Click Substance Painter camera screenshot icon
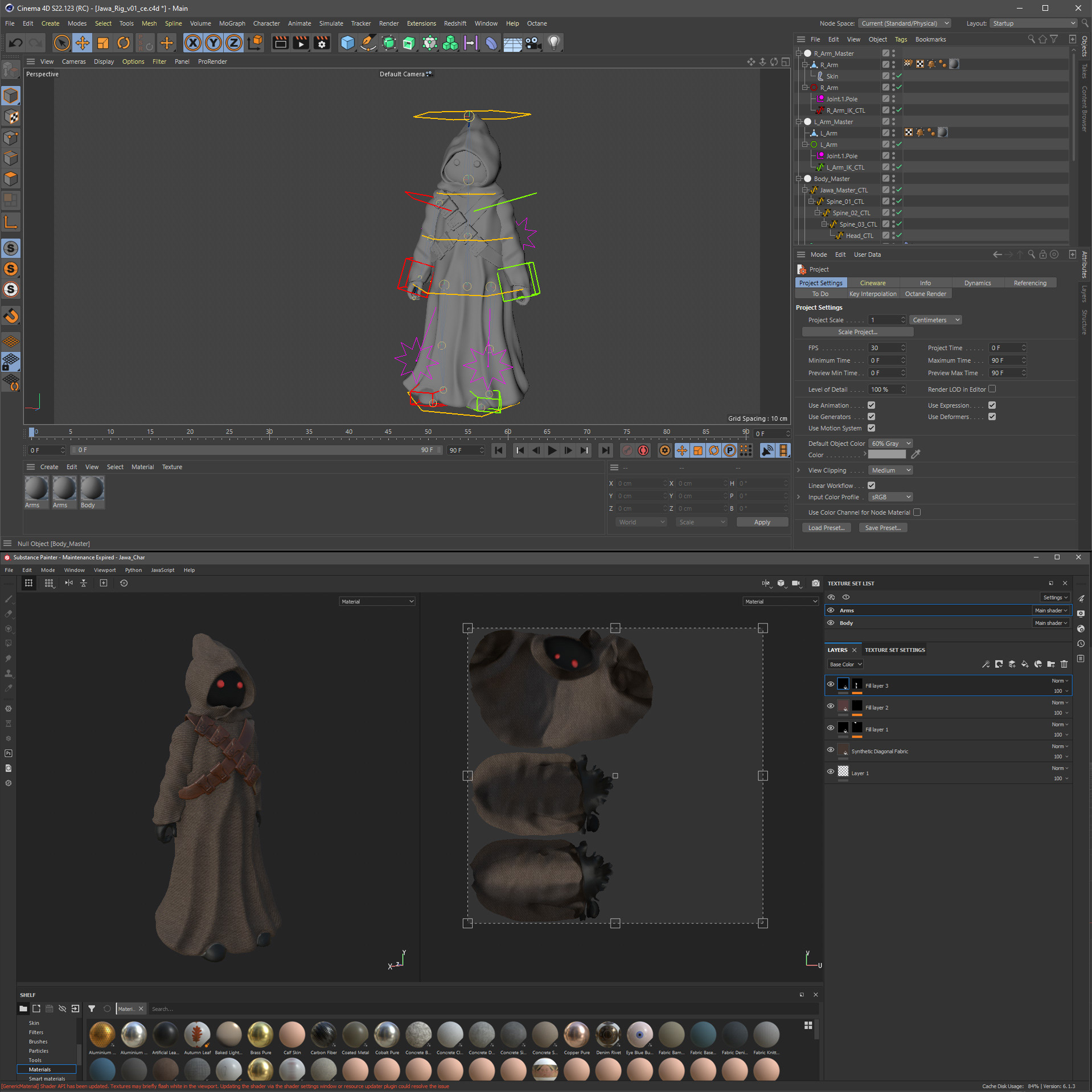The image size is (1092, 1092). [x=815, y=583]
